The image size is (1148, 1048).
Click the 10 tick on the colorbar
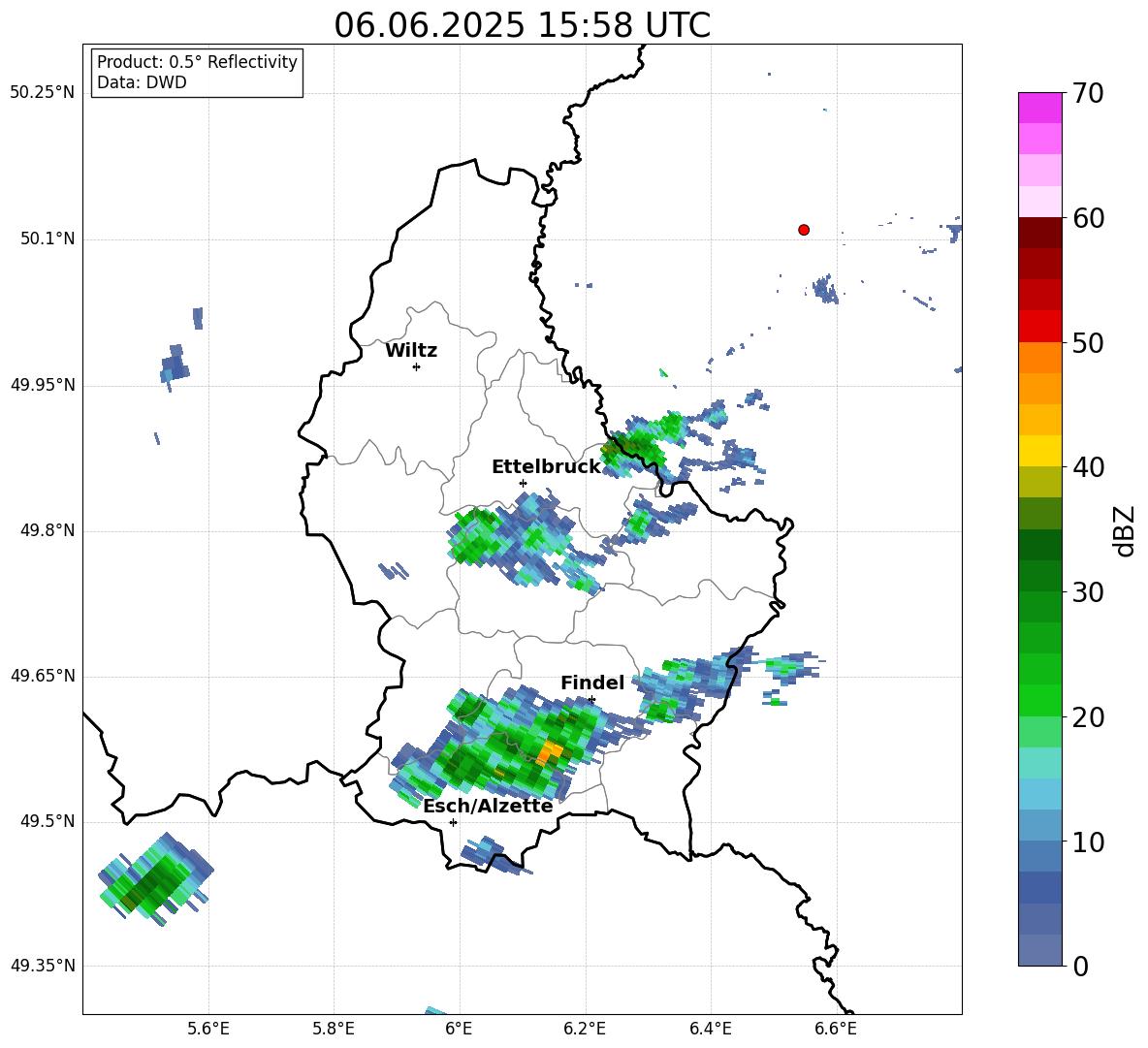1088,842
